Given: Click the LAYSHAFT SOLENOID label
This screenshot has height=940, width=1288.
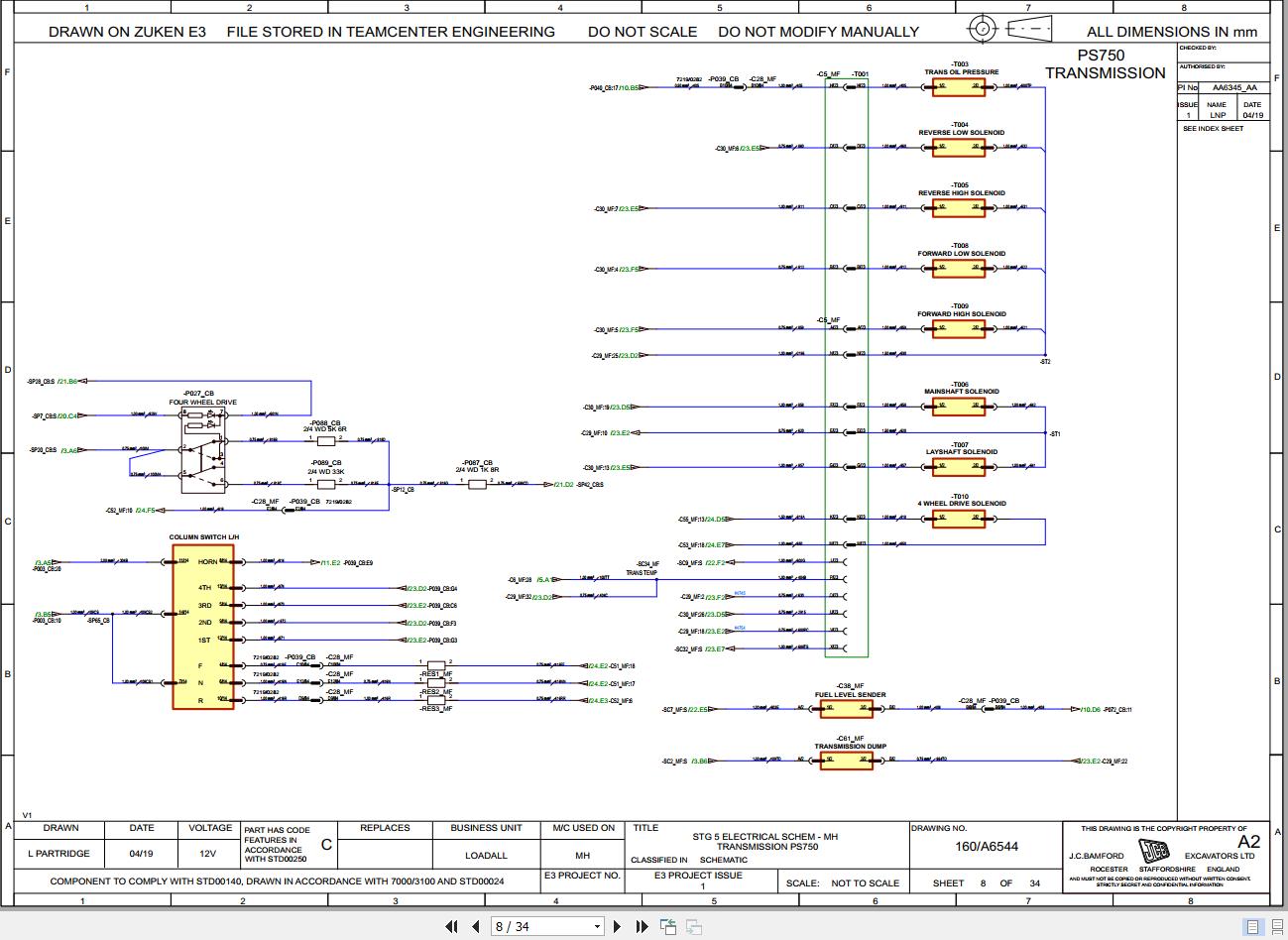Looking at the screenshot, I should tap(961, 451).
